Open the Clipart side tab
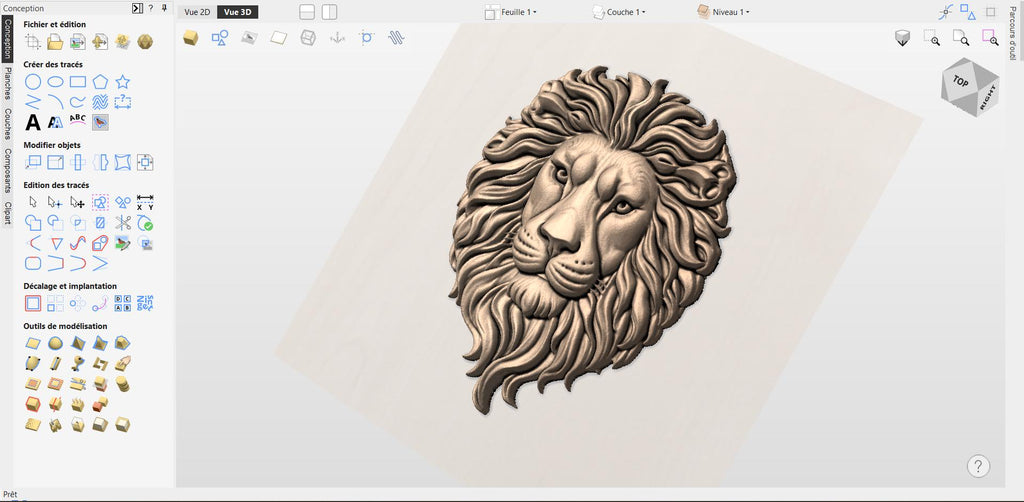This screenshot has width=1024, height=502. [x=7, y=213]
